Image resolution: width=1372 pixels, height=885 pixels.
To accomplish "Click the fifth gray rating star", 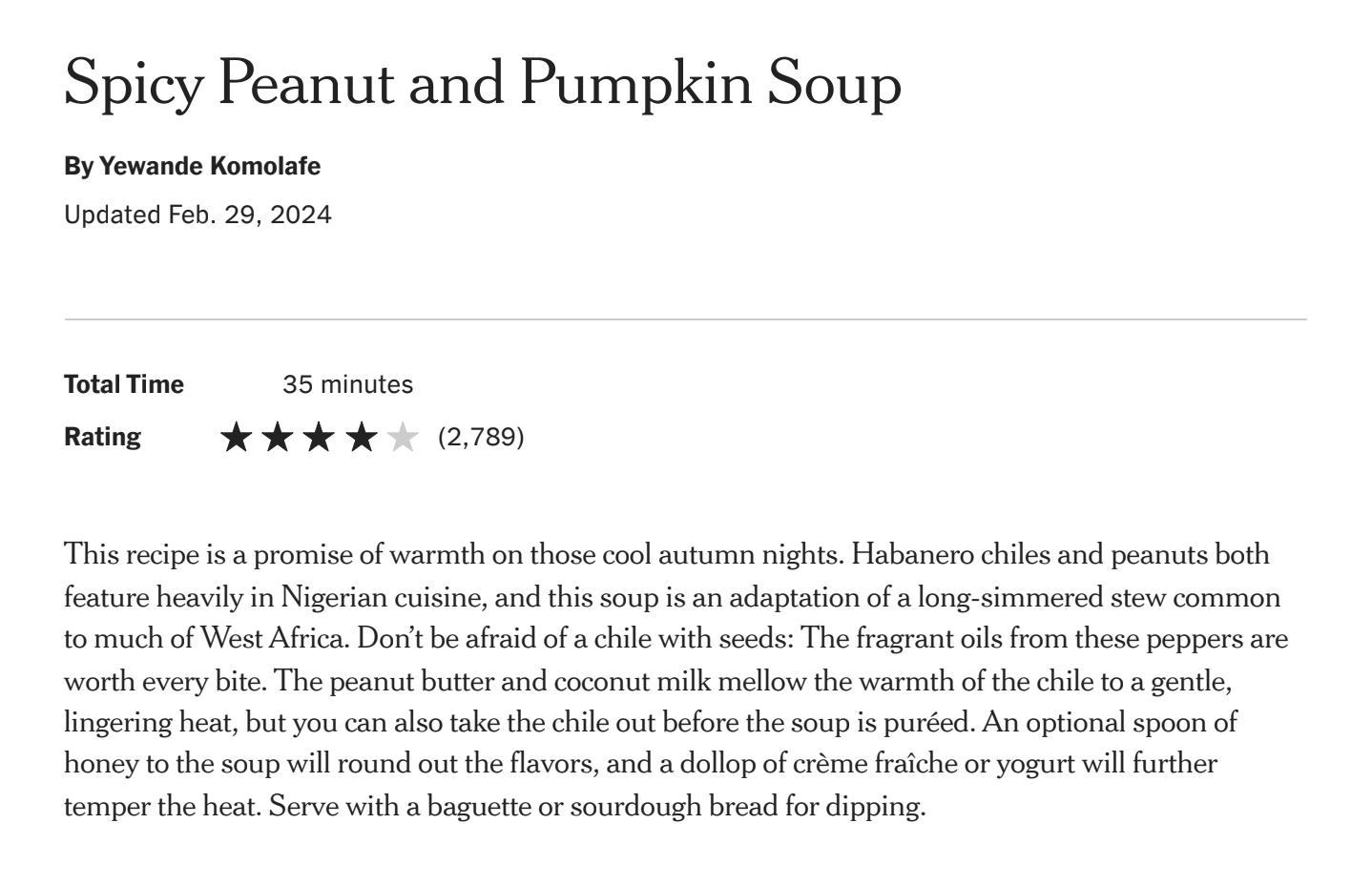I will tap(403, 438).
